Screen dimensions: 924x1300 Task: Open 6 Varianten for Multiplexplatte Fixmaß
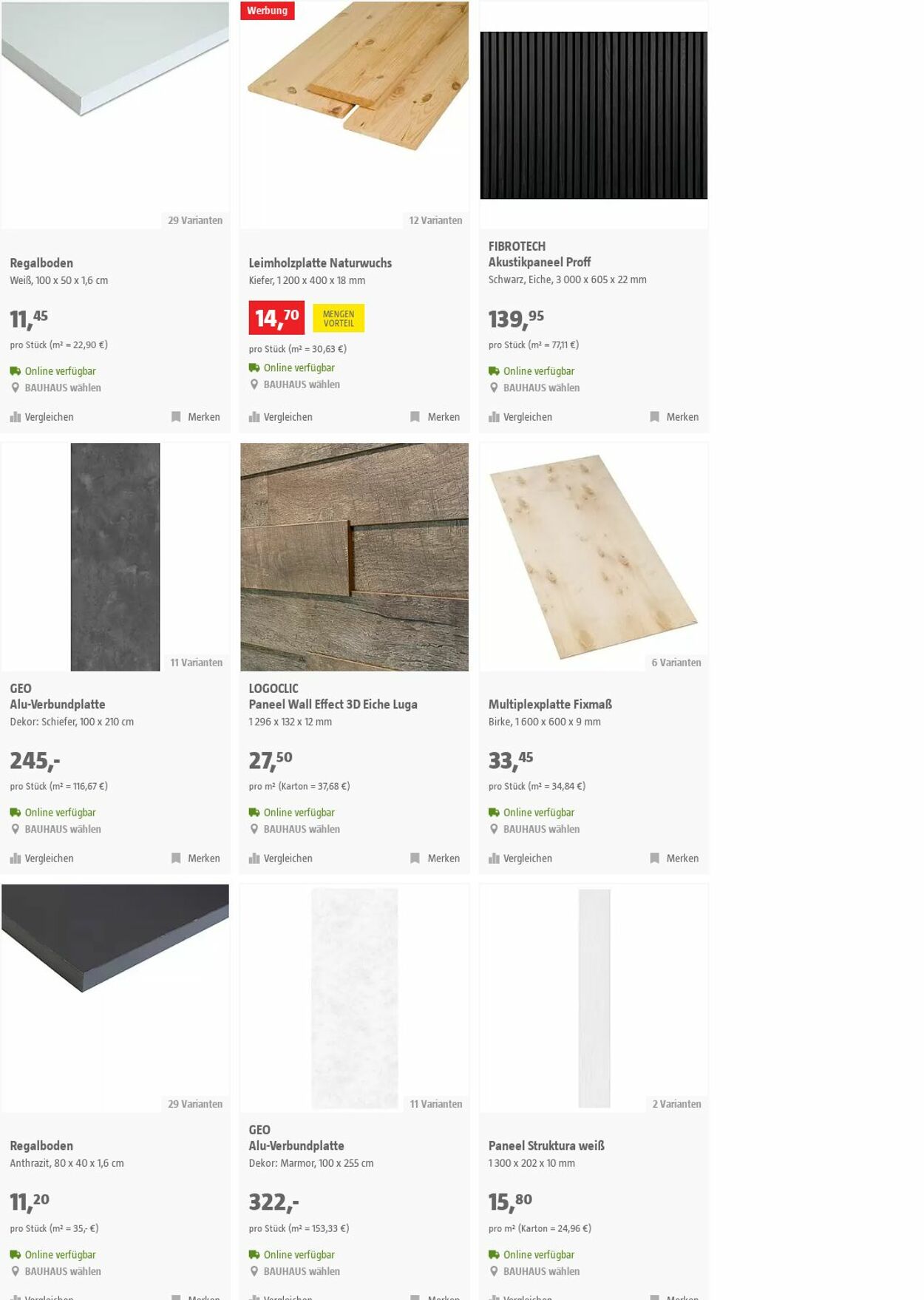coord(676,663)
